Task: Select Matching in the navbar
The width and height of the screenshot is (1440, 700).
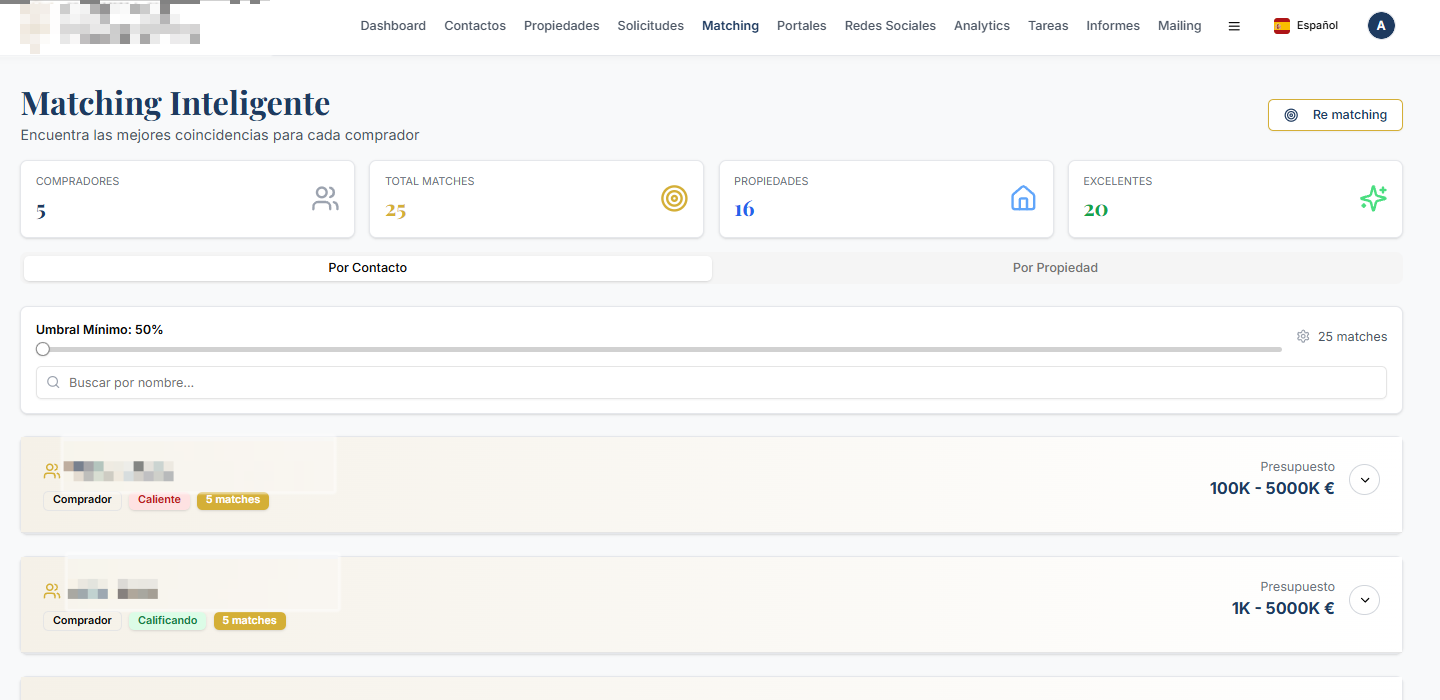Action: [x=730, y=26]
